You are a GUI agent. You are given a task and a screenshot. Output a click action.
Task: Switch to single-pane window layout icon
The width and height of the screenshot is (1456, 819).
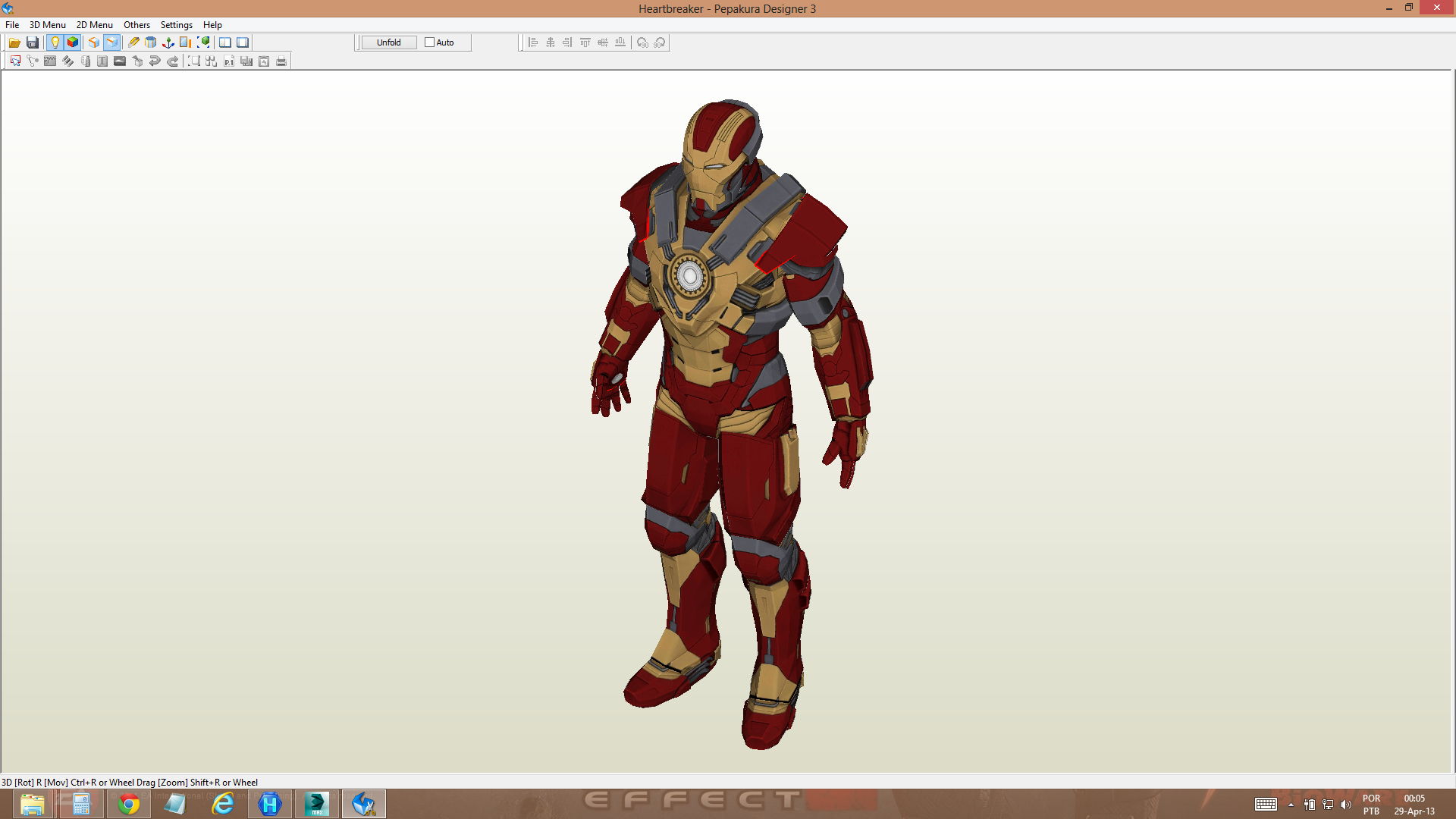[243, 42]
